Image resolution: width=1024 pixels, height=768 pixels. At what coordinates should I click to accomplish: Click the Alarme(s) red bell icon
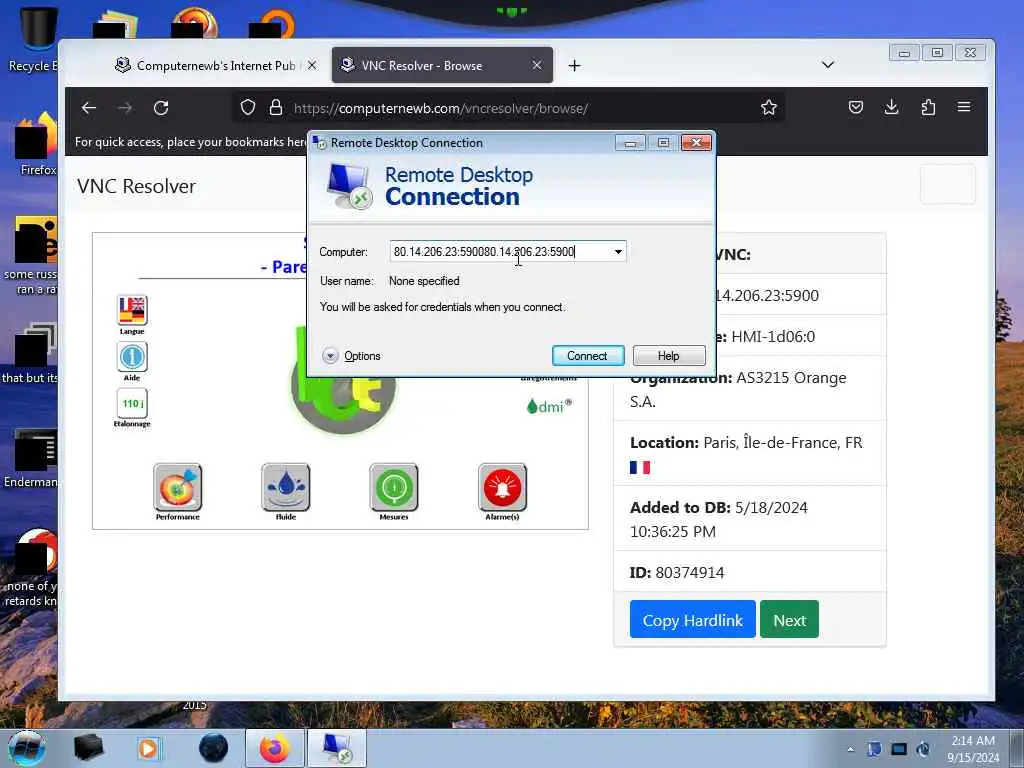click(502, 487)
